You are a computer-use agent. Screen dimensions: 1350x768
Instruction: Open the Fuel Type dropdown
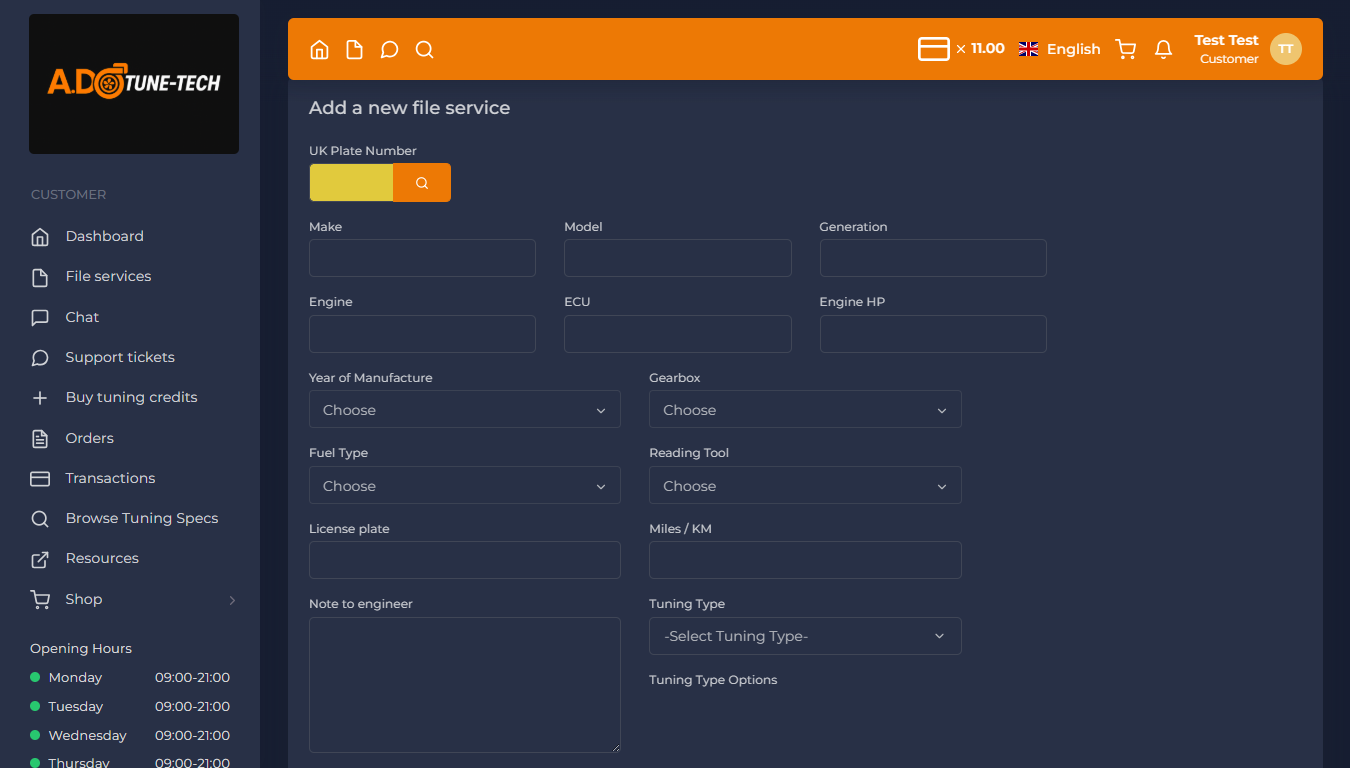pos(465,485)
